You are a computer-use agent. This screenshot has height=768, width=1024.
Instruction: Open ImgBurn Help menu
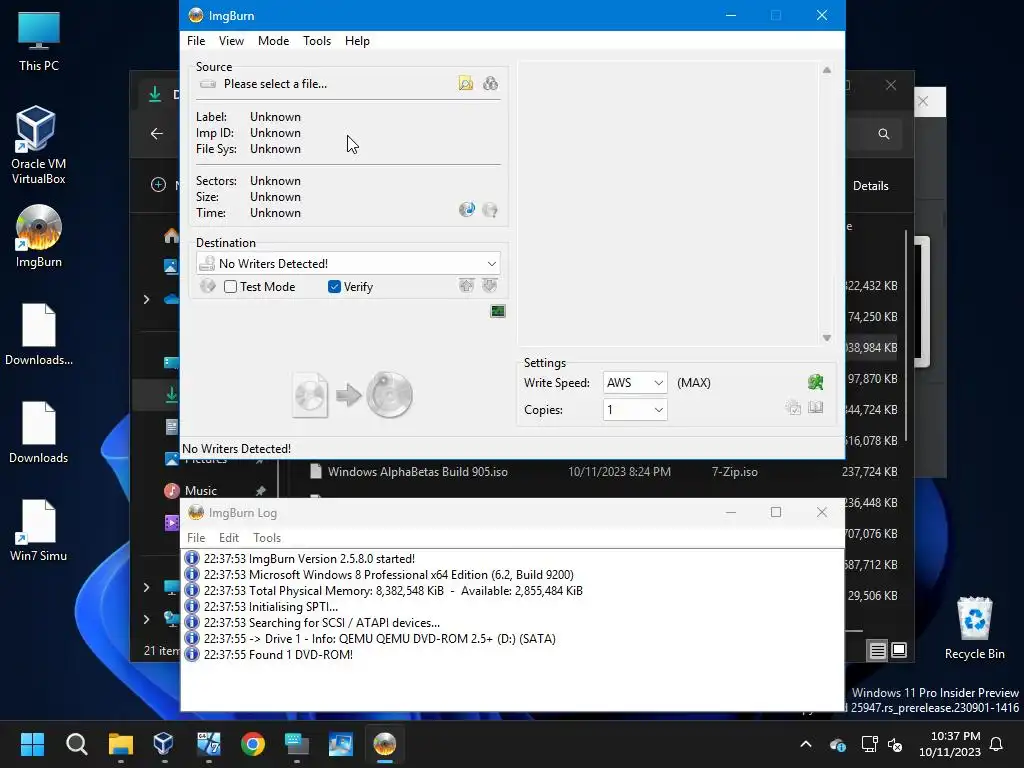pos(357,40)
